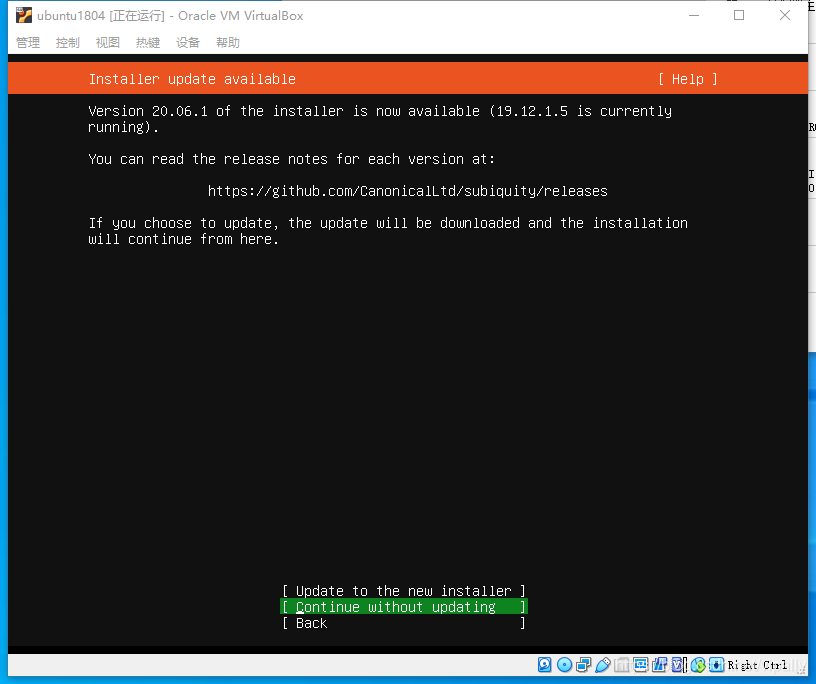Open the installer Help button
Viewport: 816px width, 684px height.
[x=687, y=79]
